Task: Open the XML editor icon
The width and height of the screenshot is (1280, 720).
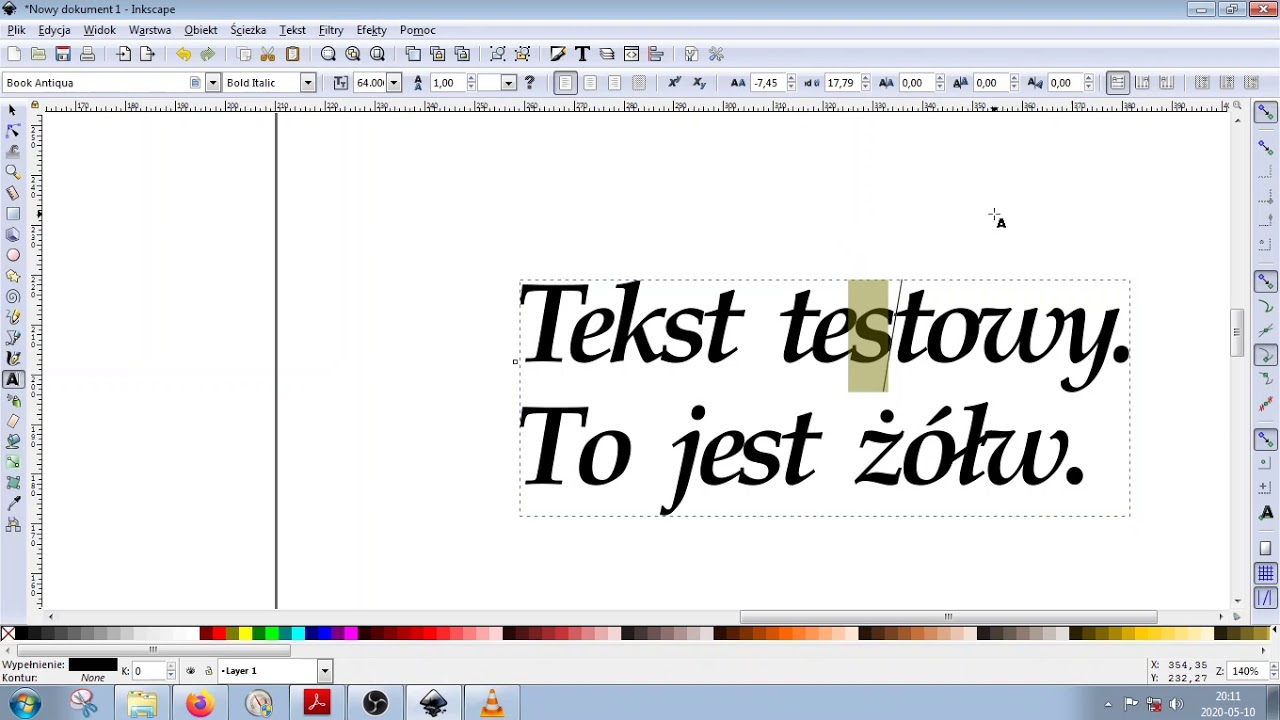Action: [x=631, y=54]
